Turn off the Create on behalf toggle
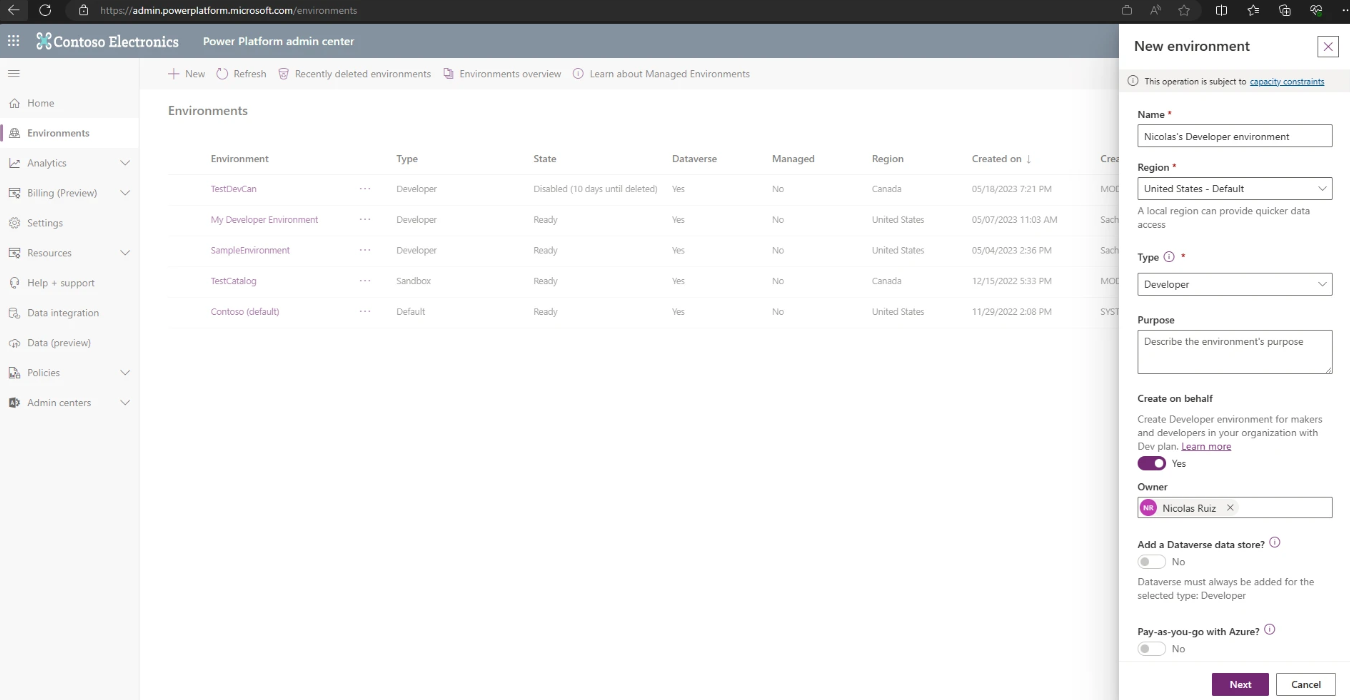Image resolution: width=1350 pixels, height=700 pixels. click(1152, 463)
